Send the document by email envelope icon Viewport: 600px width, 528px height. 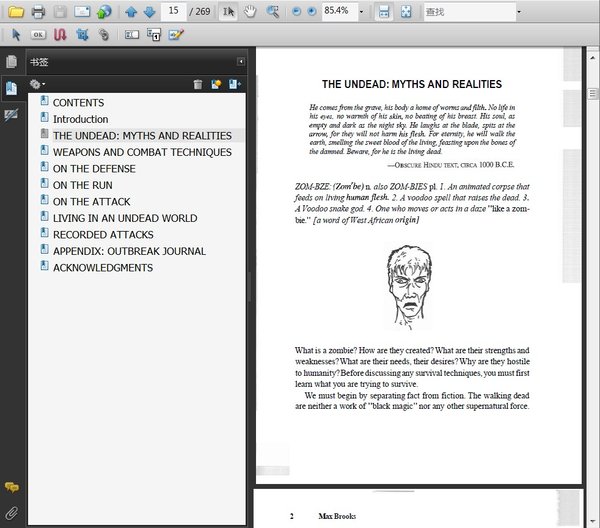82,11
